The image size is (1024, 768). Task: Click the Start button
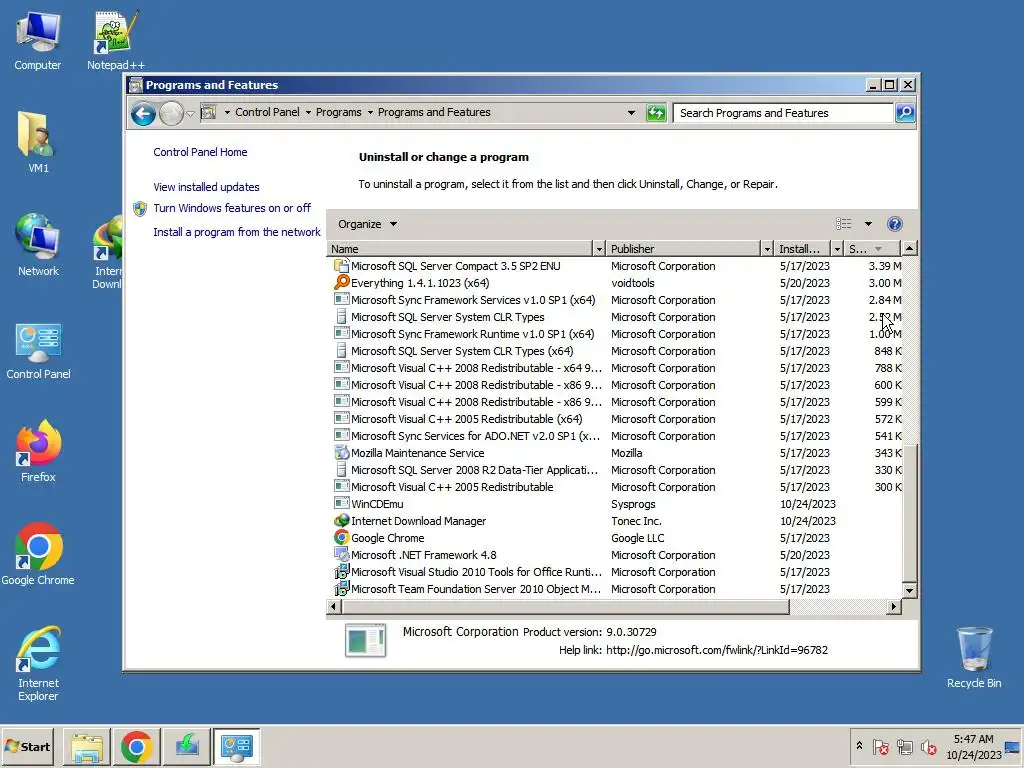[27, 746]
